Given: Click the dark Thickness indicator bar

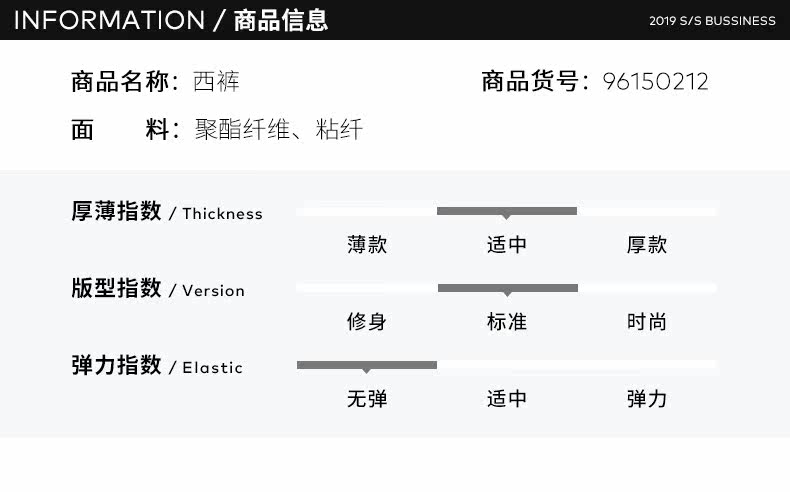Looking at the screenshot, I should [506, 210].
